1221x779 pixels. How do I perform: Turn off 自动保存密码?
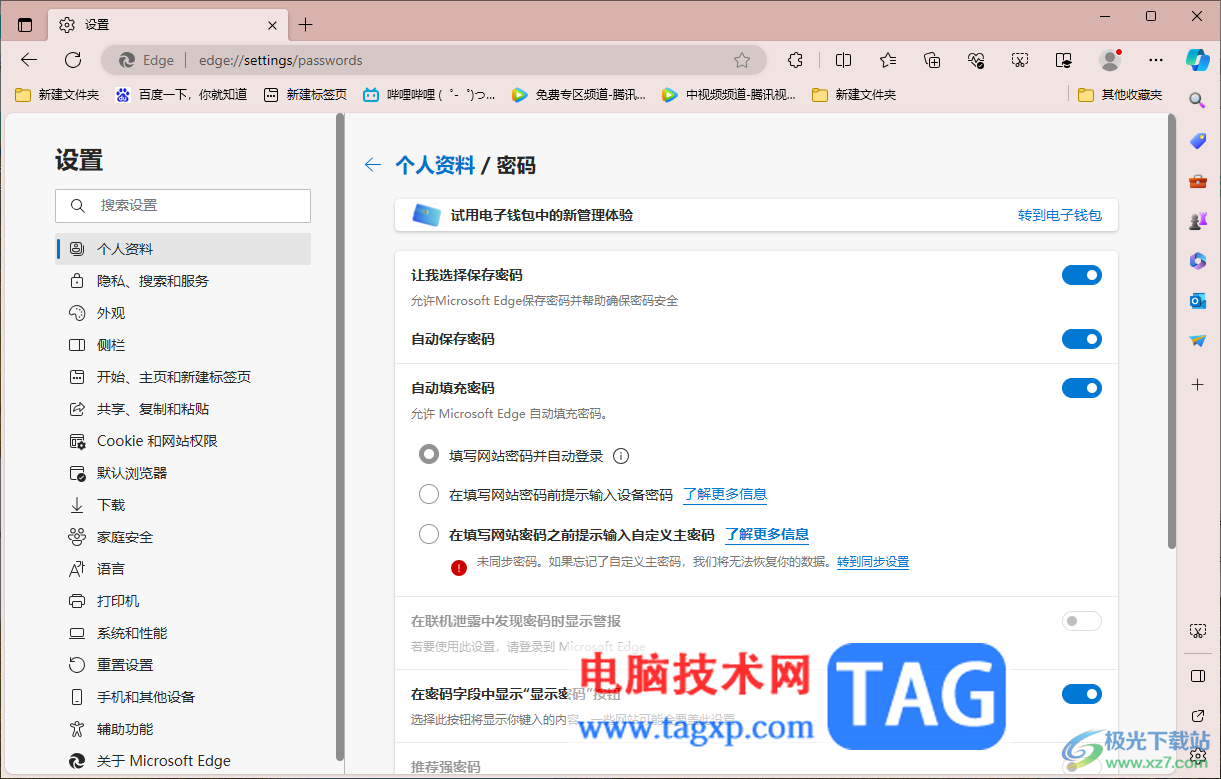1081,339
